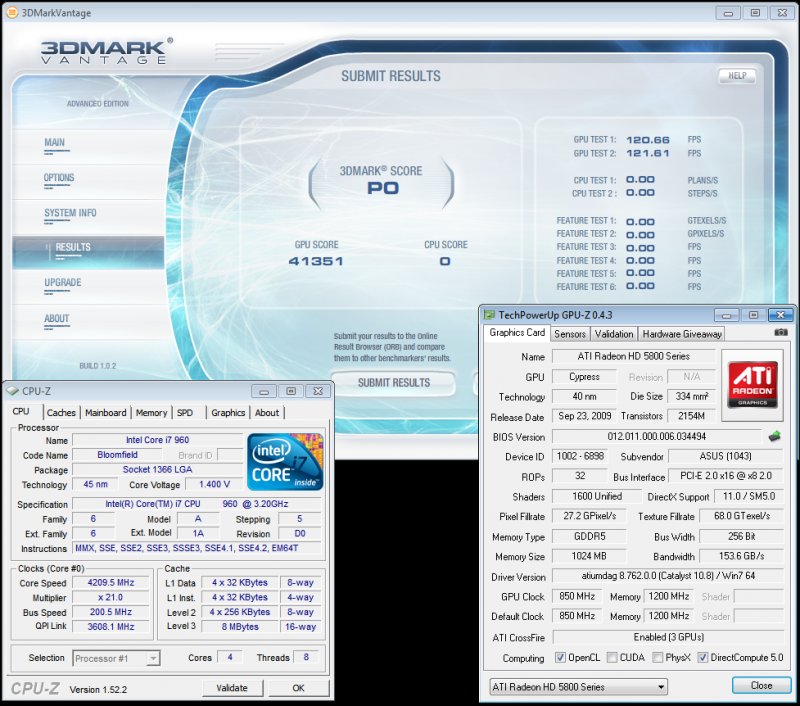Click the GPU SCORE value 41351
The image size is (800, 706).
(316, 261)
